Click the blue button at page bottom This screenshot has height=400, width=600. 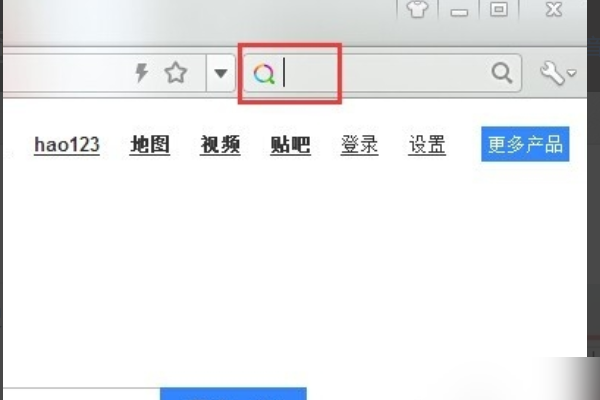[x=233, y=393]
